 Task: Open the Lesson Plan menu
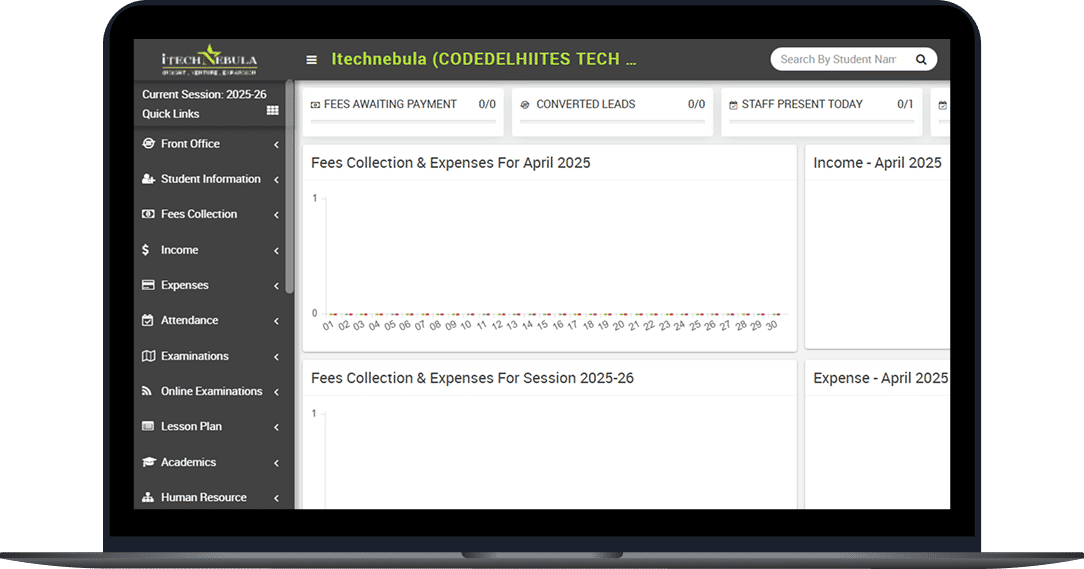click(x=210, y=427)
